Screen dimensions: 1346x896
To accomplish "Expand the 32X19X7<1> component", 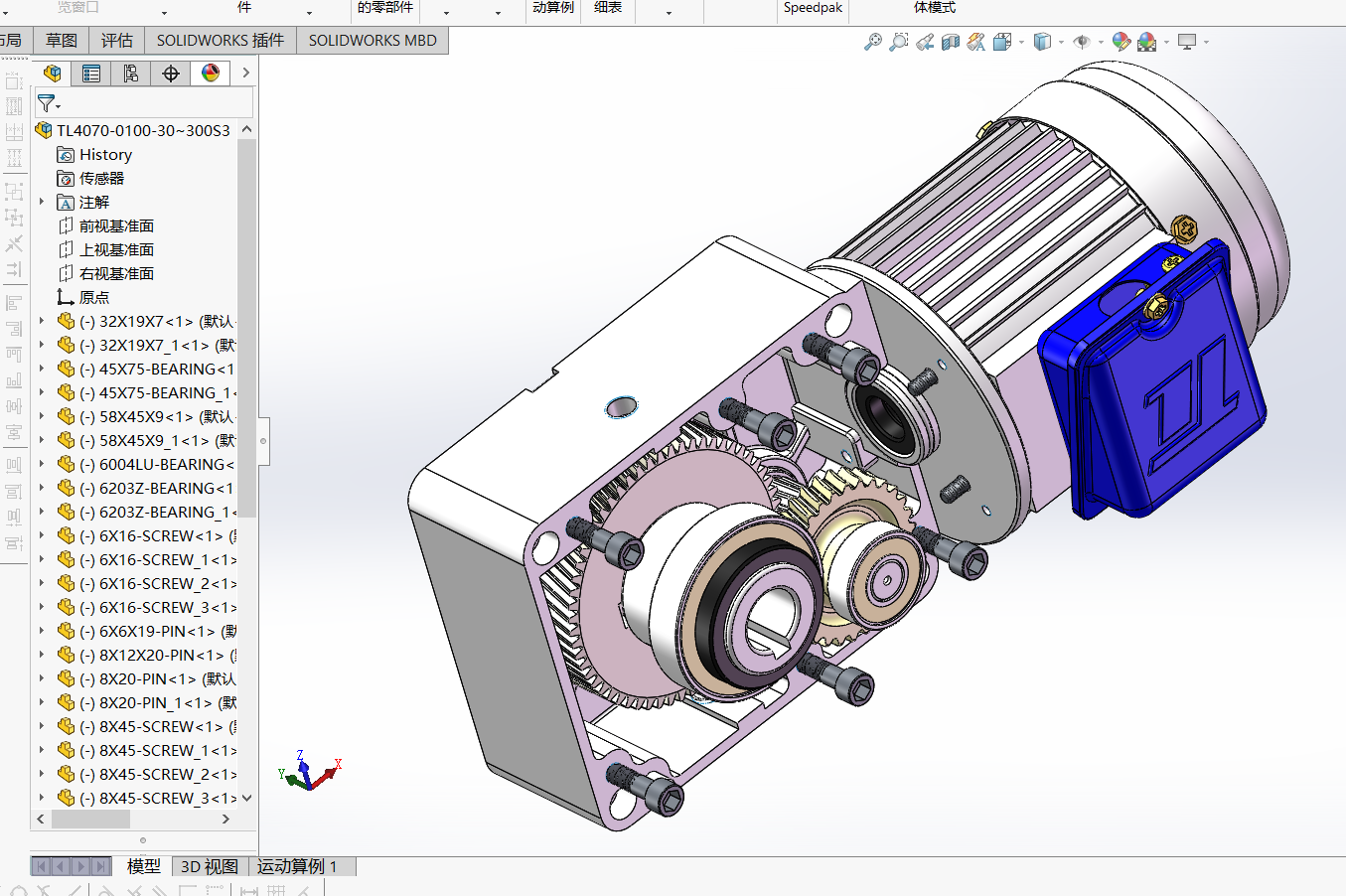I will (42, 322).
